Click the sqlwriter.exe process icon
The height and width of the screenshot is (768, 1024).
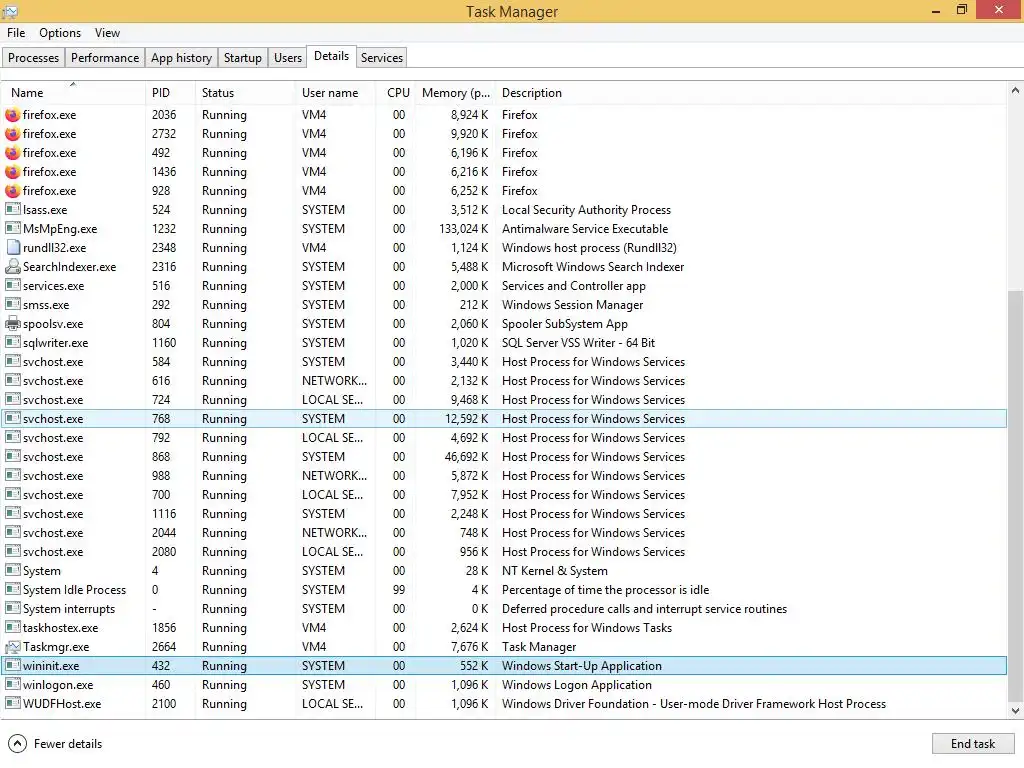point(12,342)
